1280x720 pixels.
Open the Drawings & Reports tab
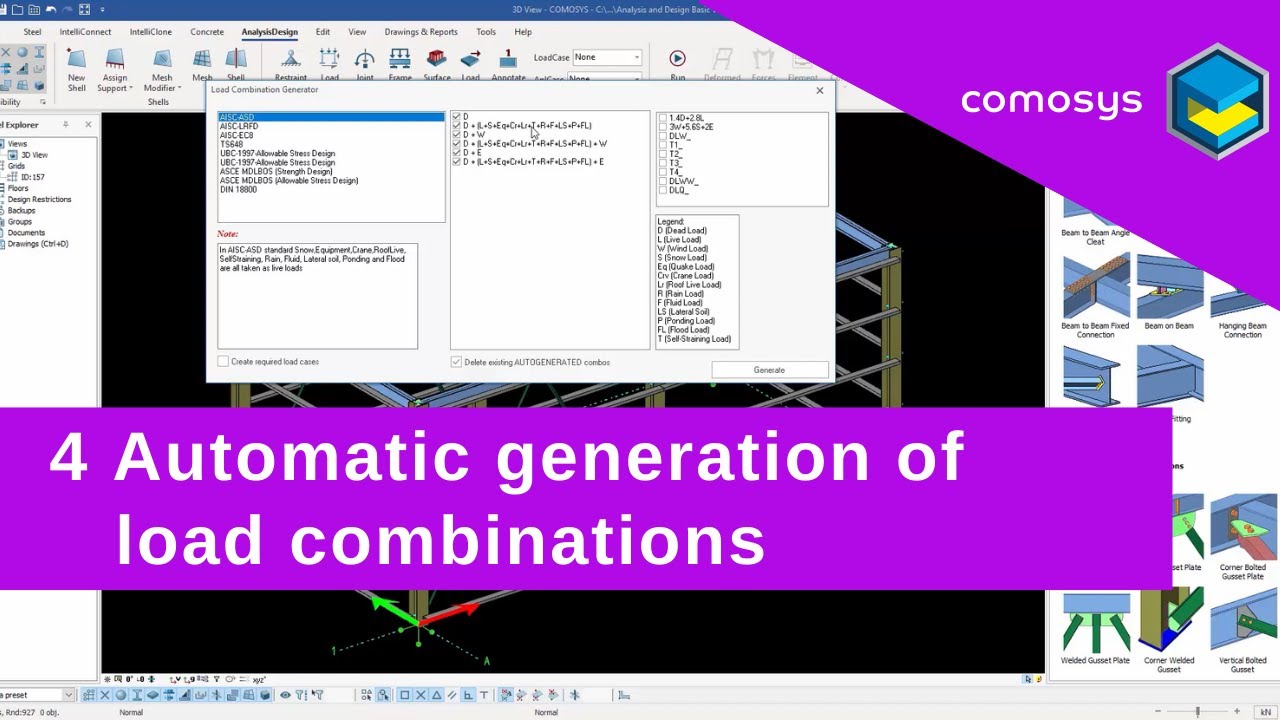coord(421,32)
